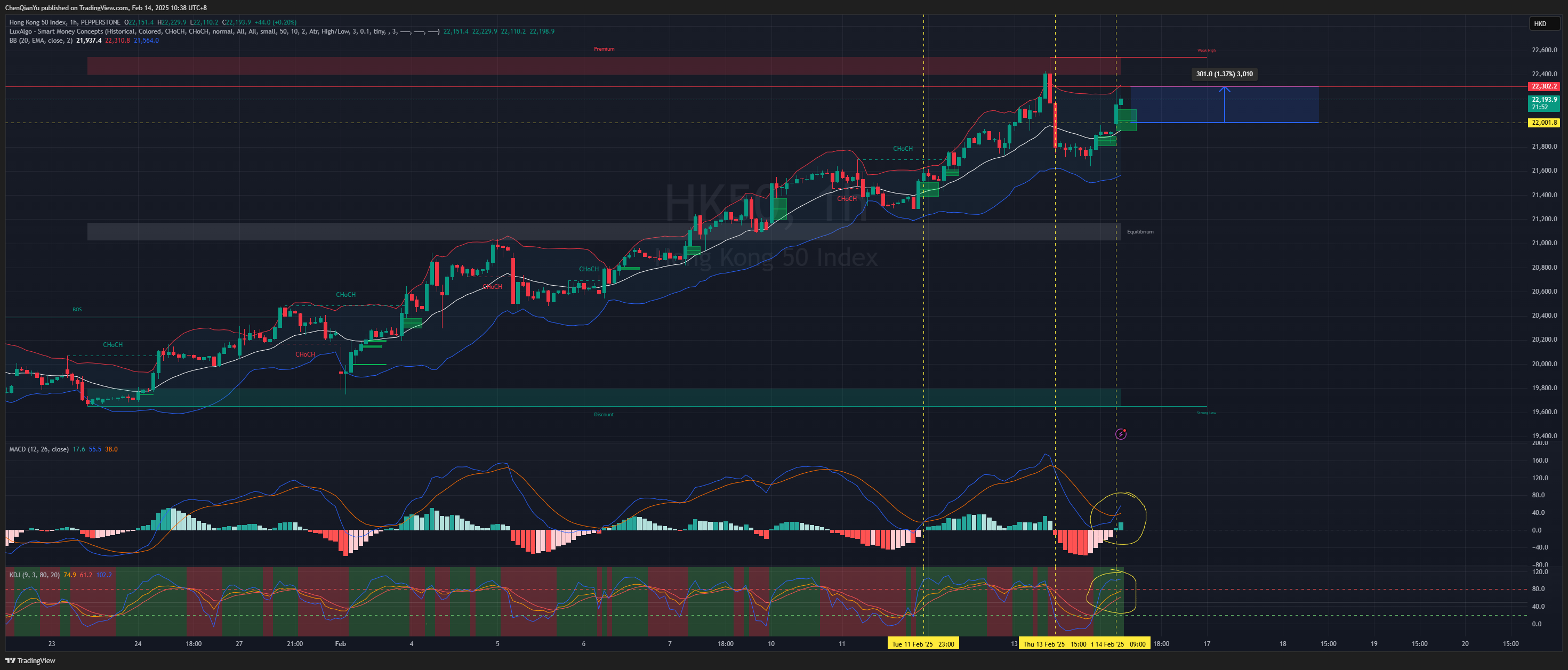Click BB upper band value 22,310.8
This screenshot has width=1568, height=670.
(117, 40)
